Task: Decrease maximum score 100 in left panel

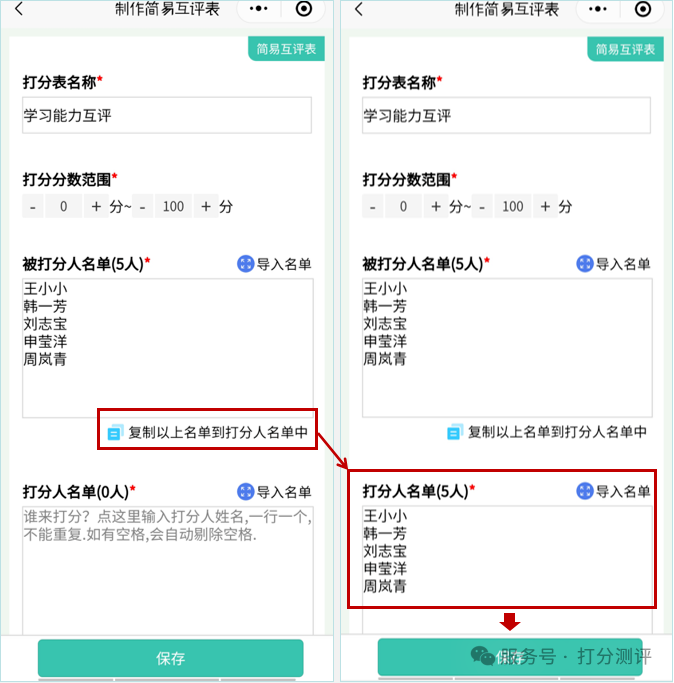Action: 142,206
